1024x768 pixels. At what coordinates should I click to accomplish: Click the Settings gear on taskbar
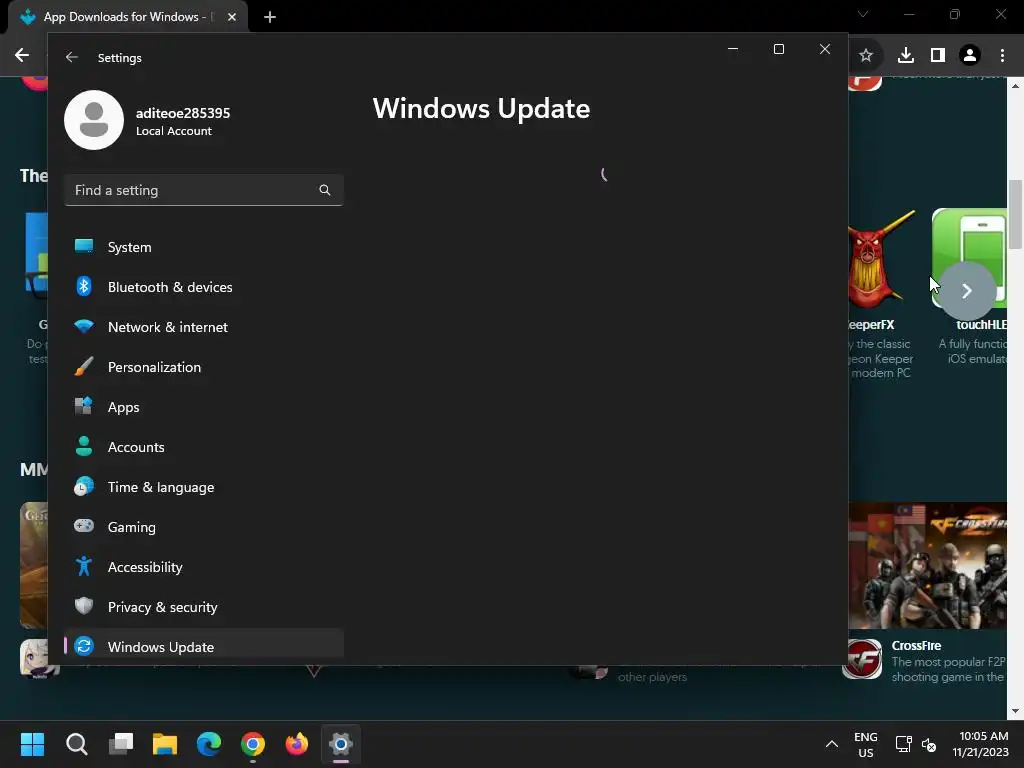coord(341,744)
